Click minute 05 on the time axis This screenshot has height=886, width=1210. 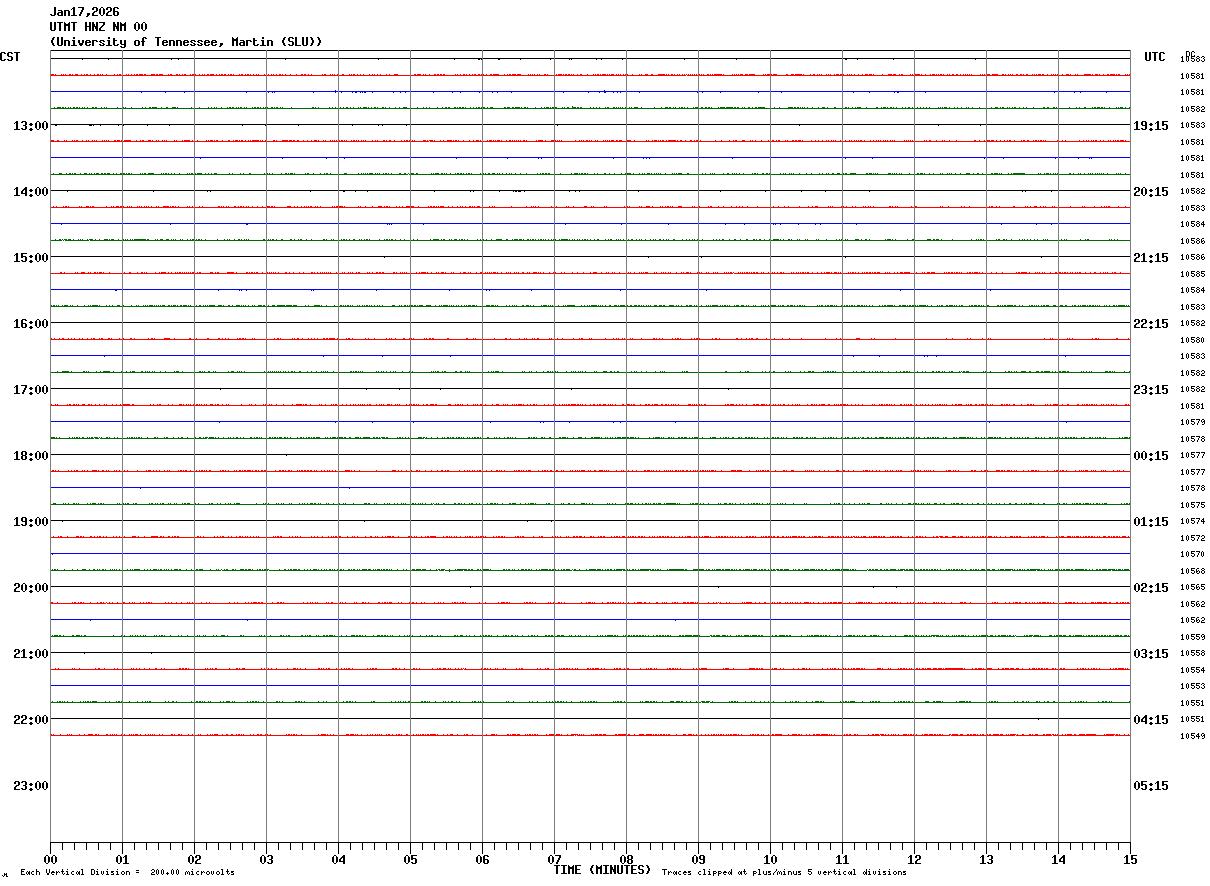[410, 859]
